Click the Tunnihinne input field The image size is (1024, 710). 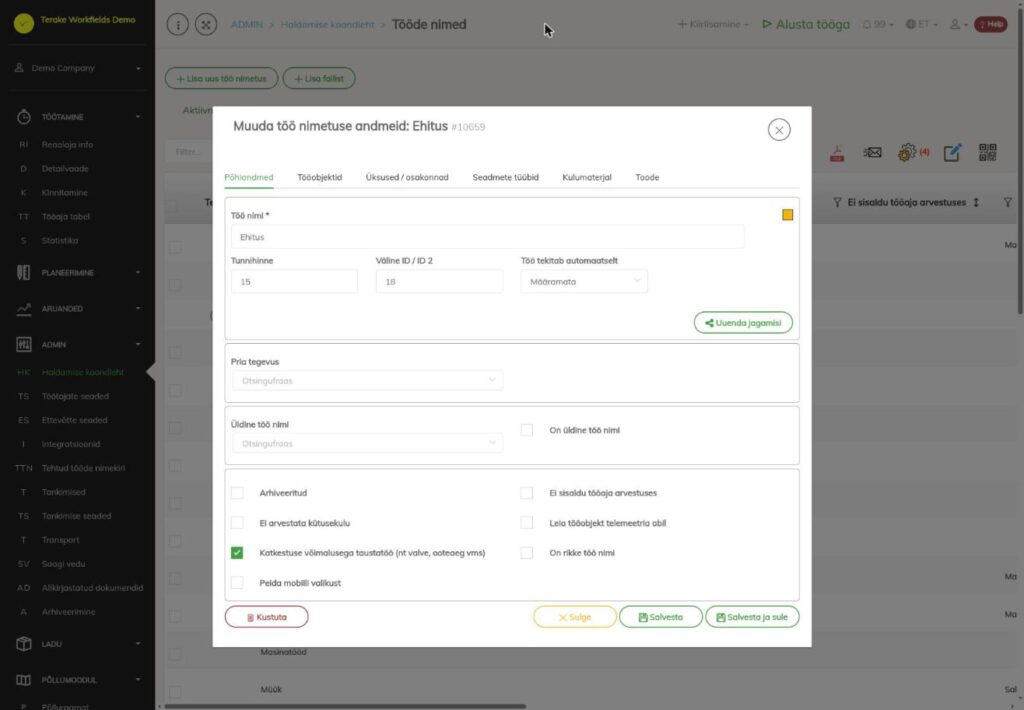click(x=294, y=282)
